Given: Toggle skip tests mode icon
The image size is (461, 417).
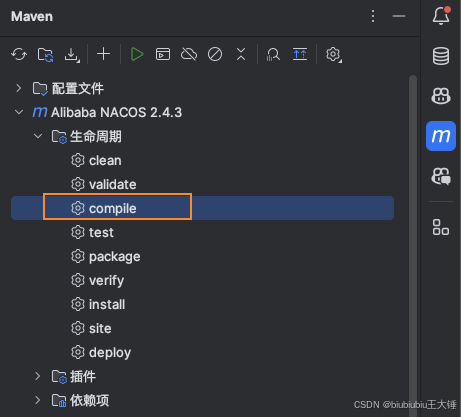Looking at the screenshot, I should click(x=215, y=54).
